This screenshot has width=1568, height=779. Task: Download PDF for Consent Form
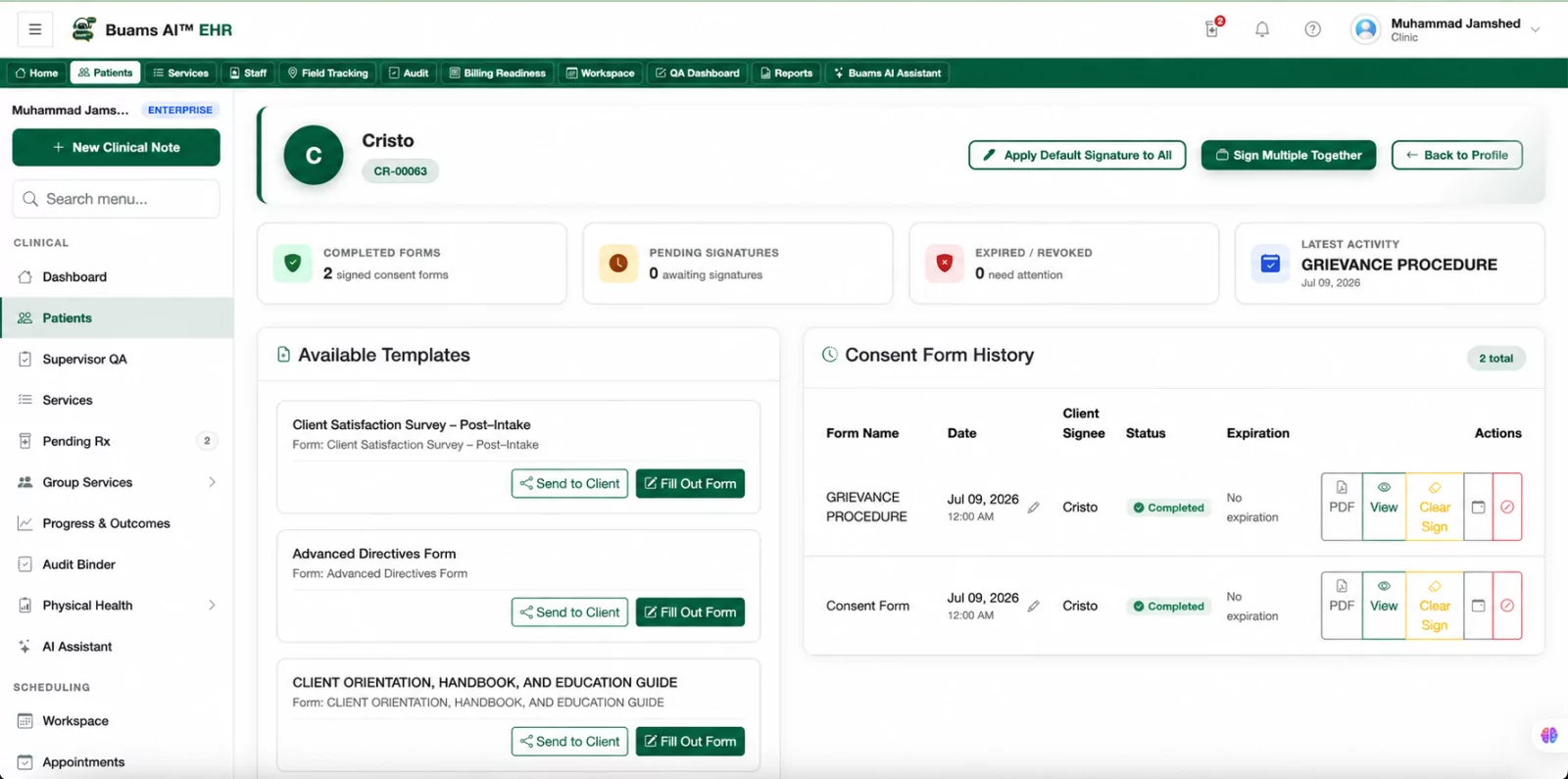(x=1342, y=606)
